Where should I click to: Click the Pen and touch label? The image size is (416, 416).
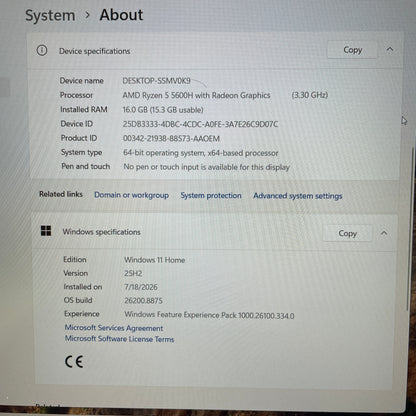pos(86,166)
